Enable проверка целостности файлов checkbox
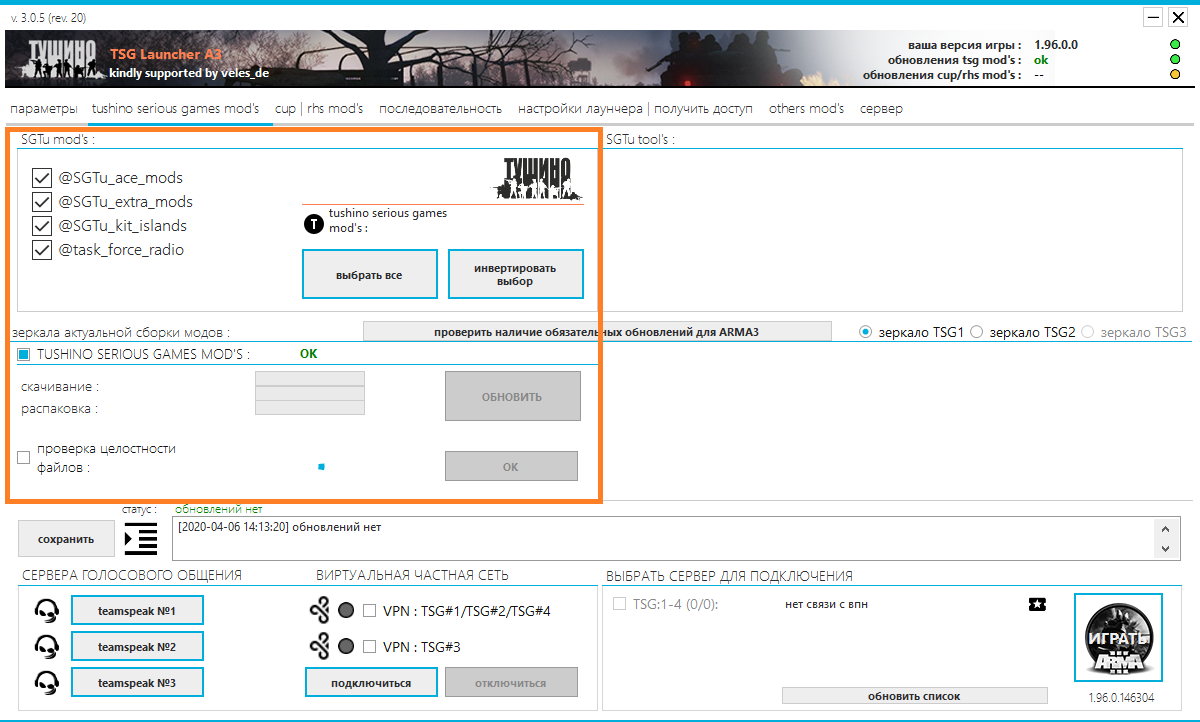The width and height of the screenshot is (1200, 722). click(24, 458)
